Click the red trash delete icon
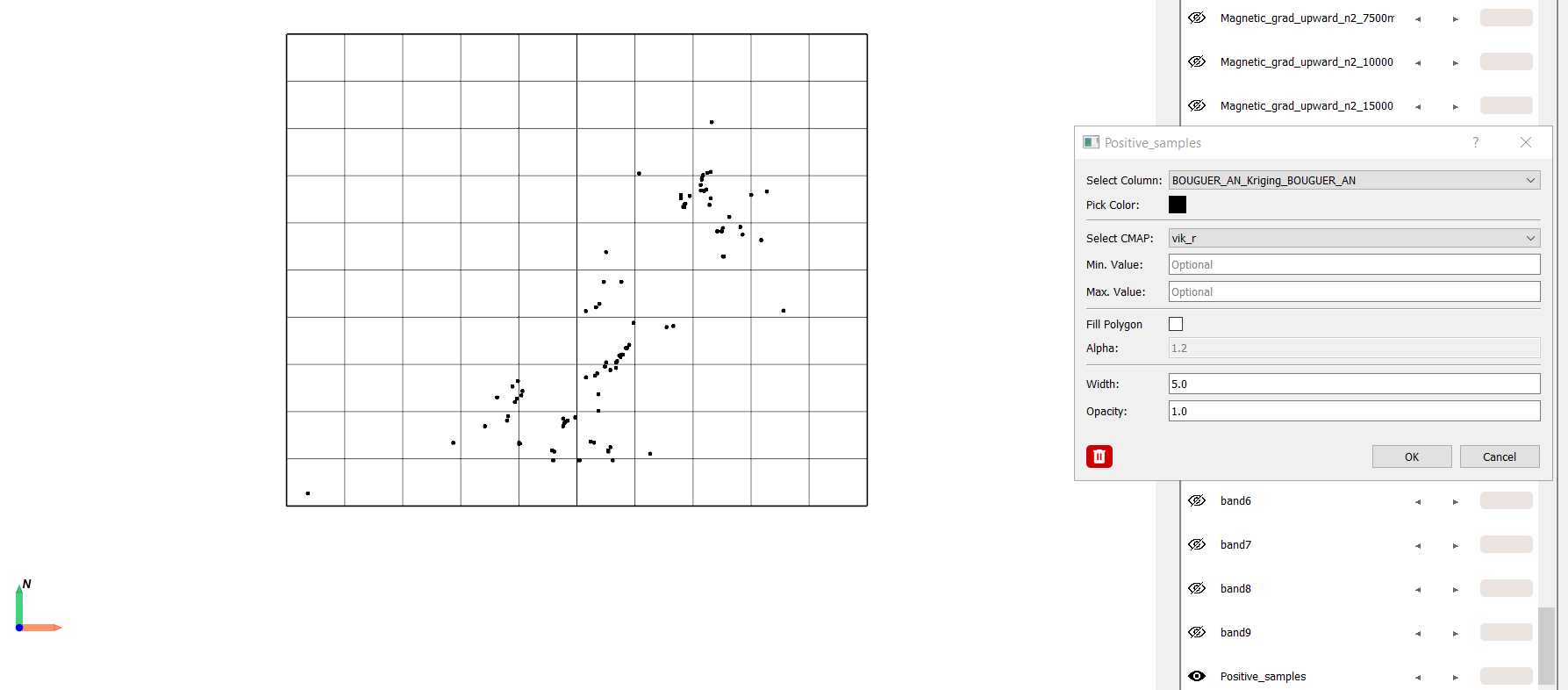Viewport: 1568px width, 690px height. pyautogui.click(x=1099, y=456)
